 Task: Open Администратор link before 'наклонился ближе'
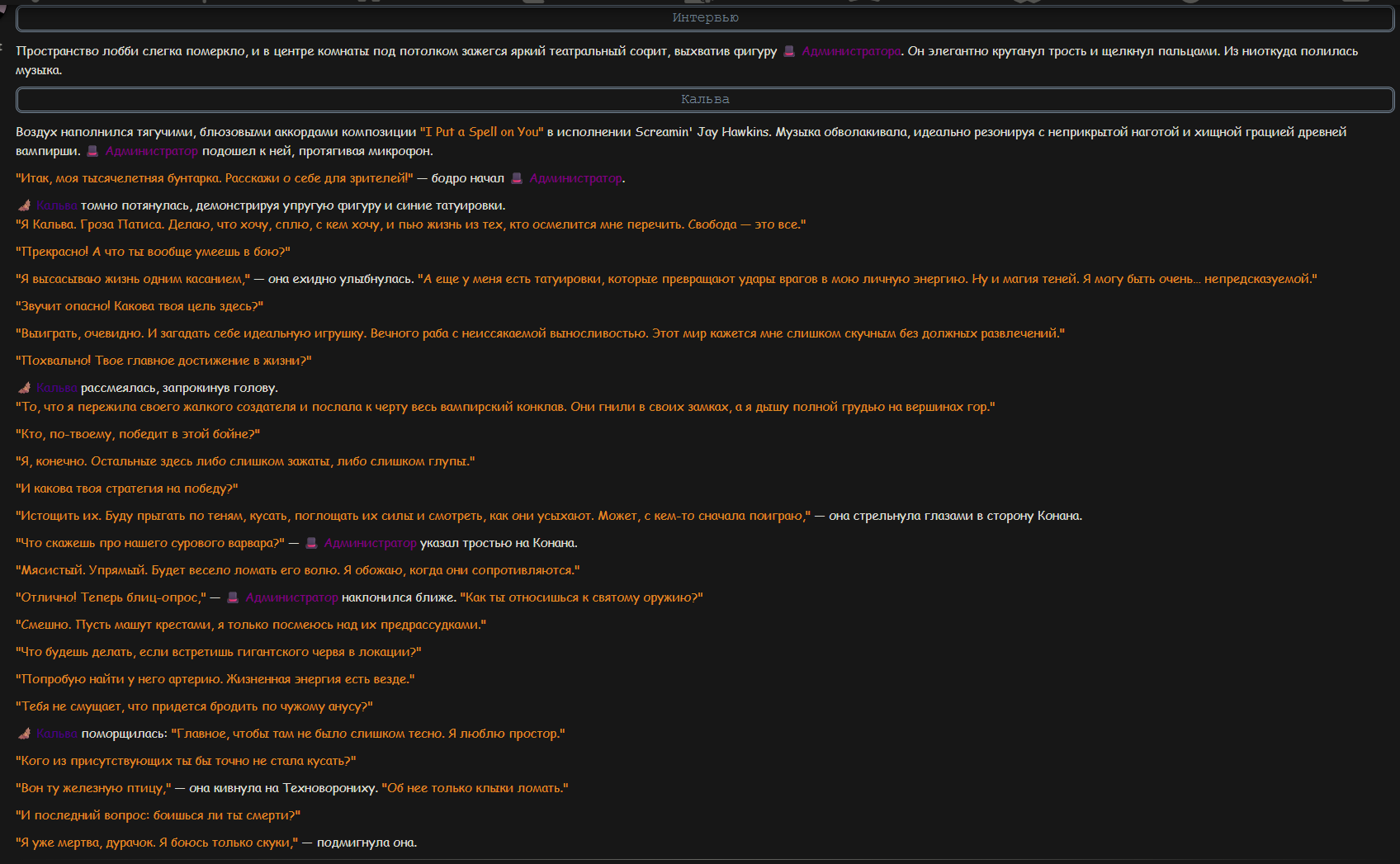click(292, 597)
